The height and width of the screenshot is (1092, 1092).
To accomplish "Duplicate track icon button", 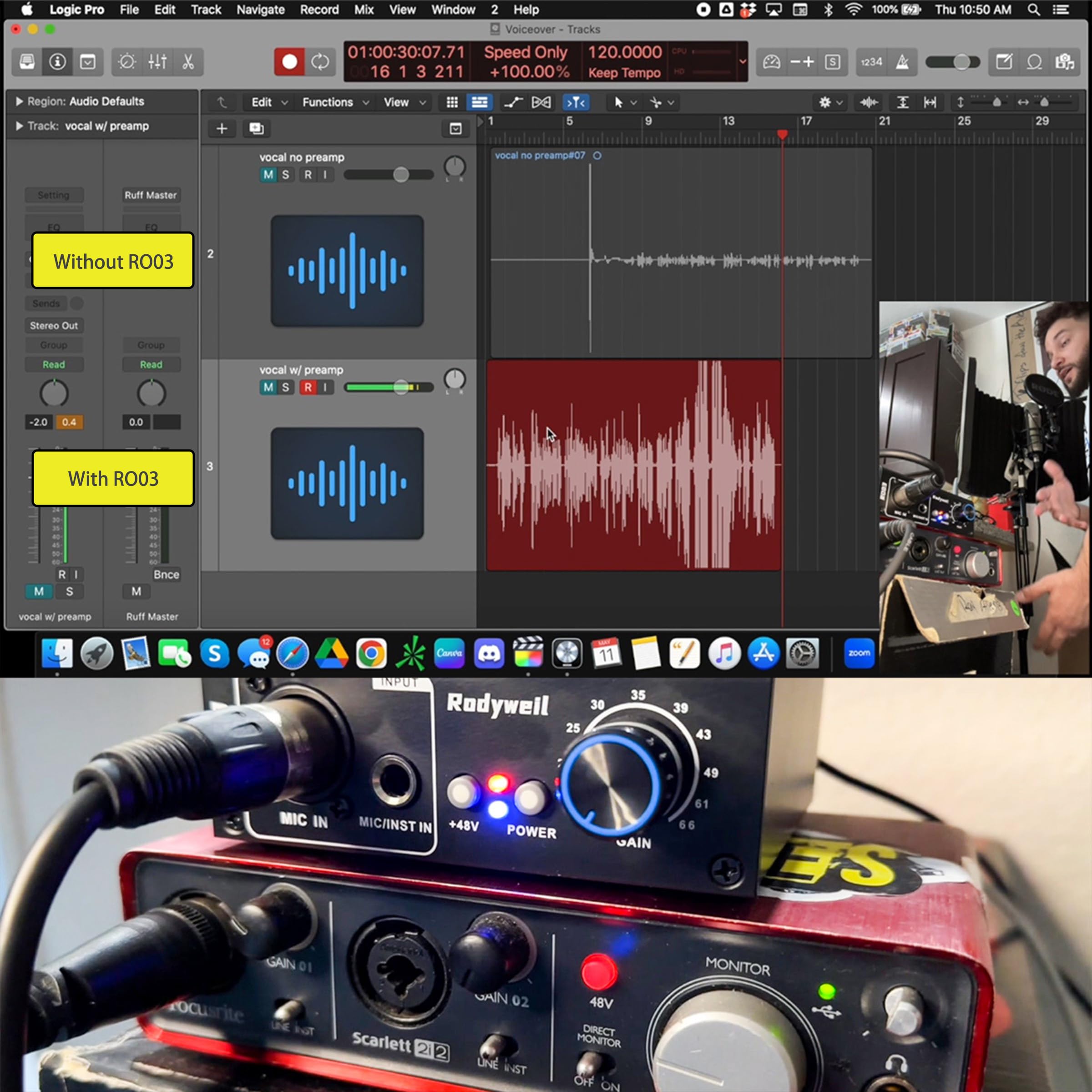I will coord(257,129).
